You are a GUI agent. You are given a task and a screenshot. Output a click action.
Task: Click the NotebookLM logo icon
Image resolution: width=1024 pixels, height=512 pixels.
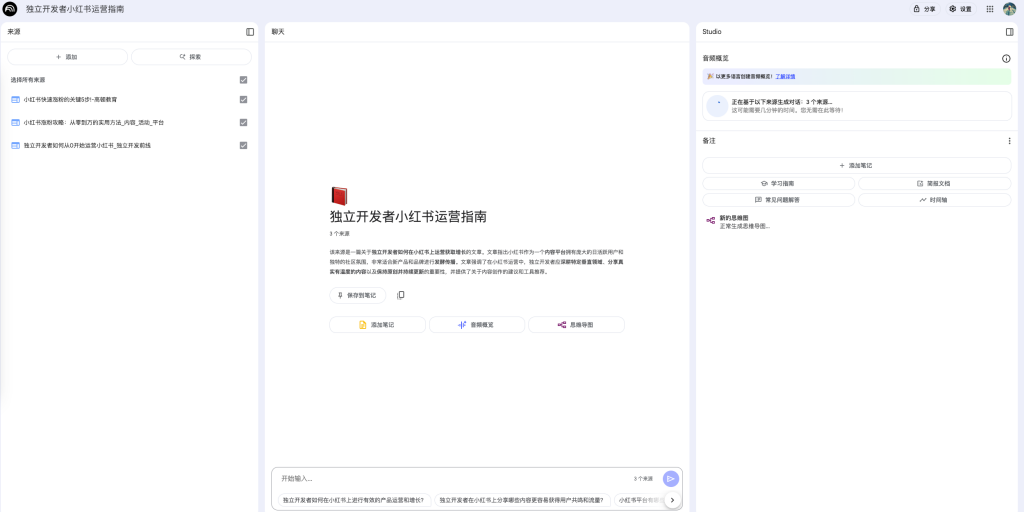tap(10, 9)
